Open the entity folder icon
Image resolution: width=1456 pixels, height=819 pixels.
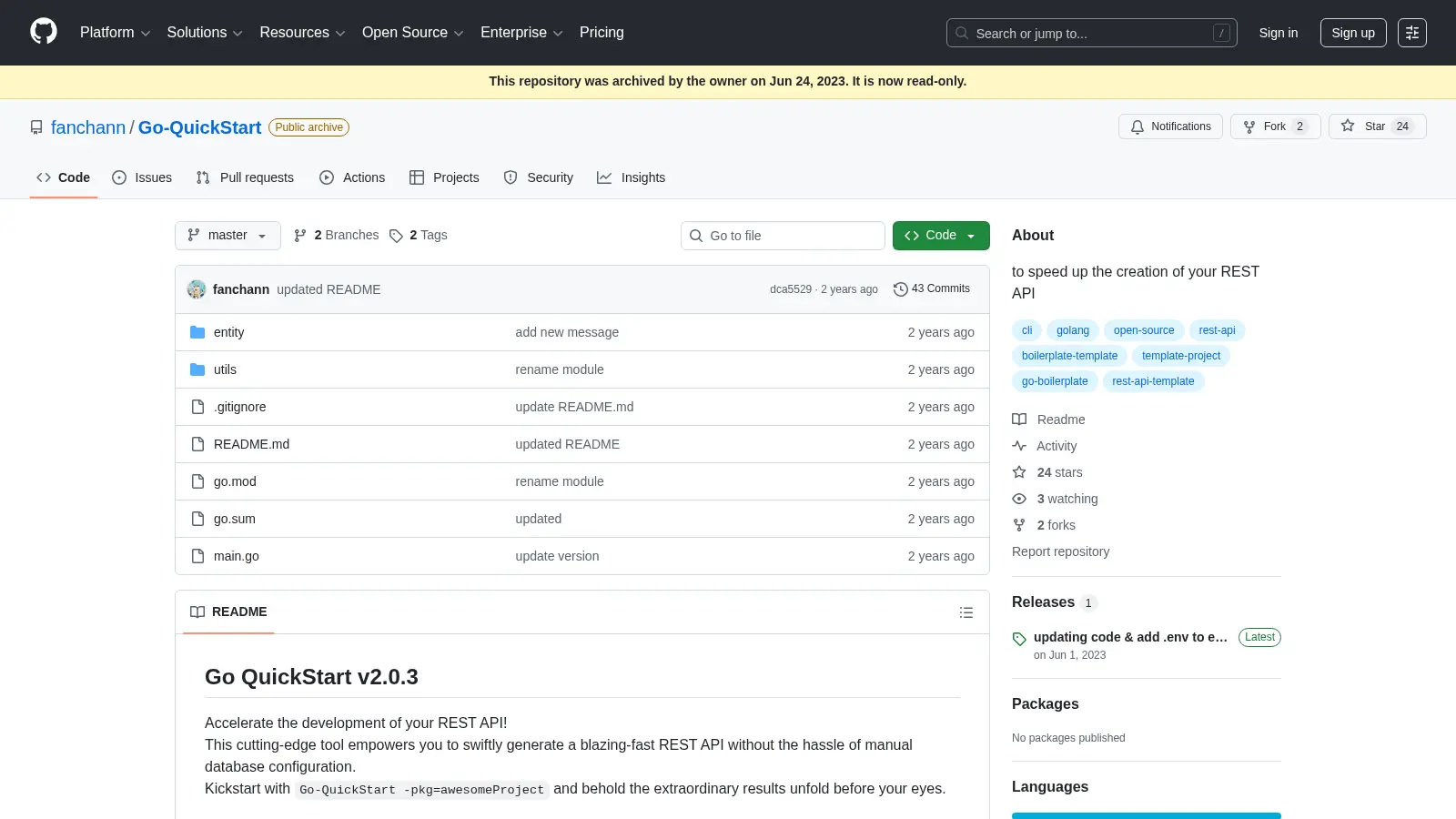197,332
